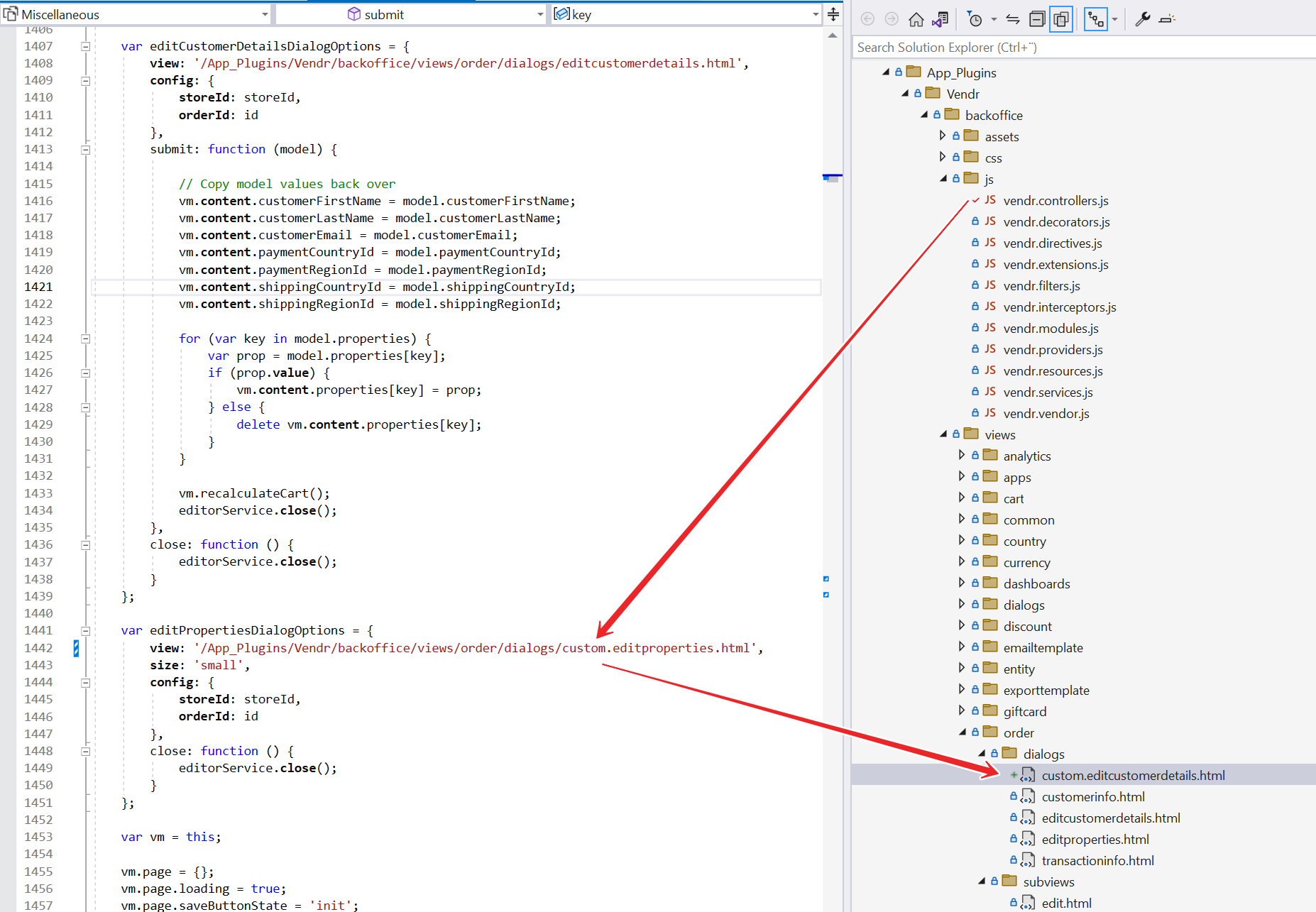Toggle file nesting view button
This screenshot has height=912, width=1316.
coord(1096,19)
